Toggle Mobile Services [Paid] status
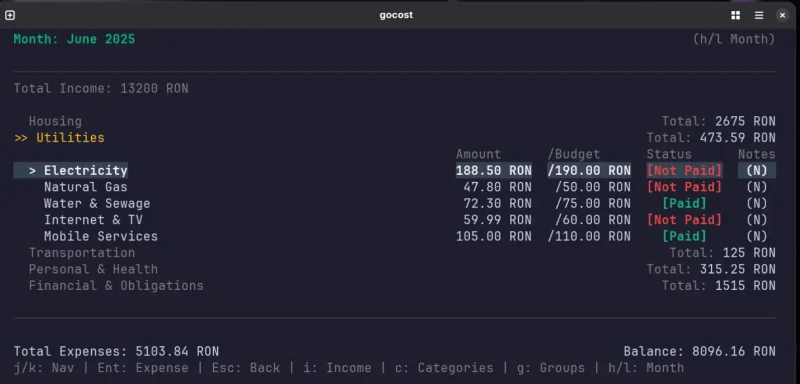The width and height of the screenshot is (800, 384). [685, 236]
